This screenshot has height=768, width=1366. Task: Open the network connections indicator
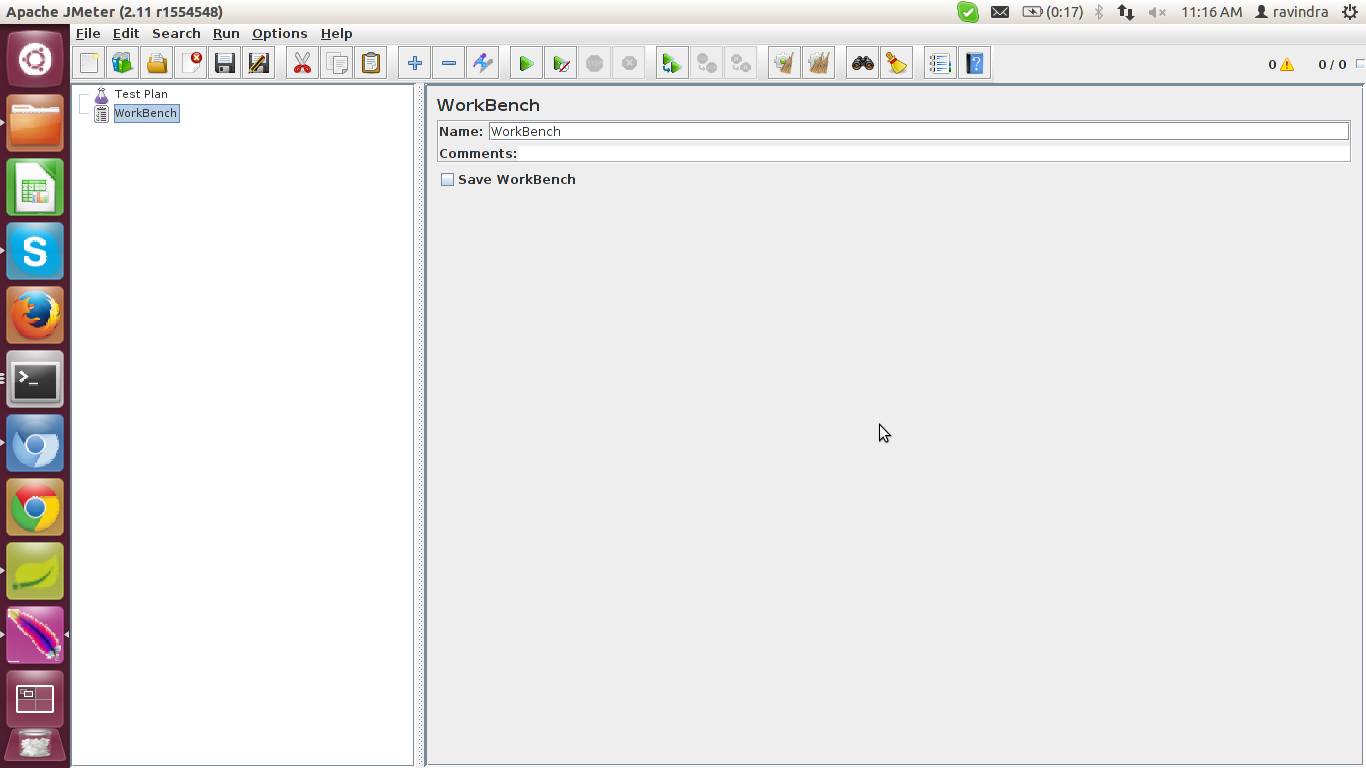click(x=1126, y=12)
